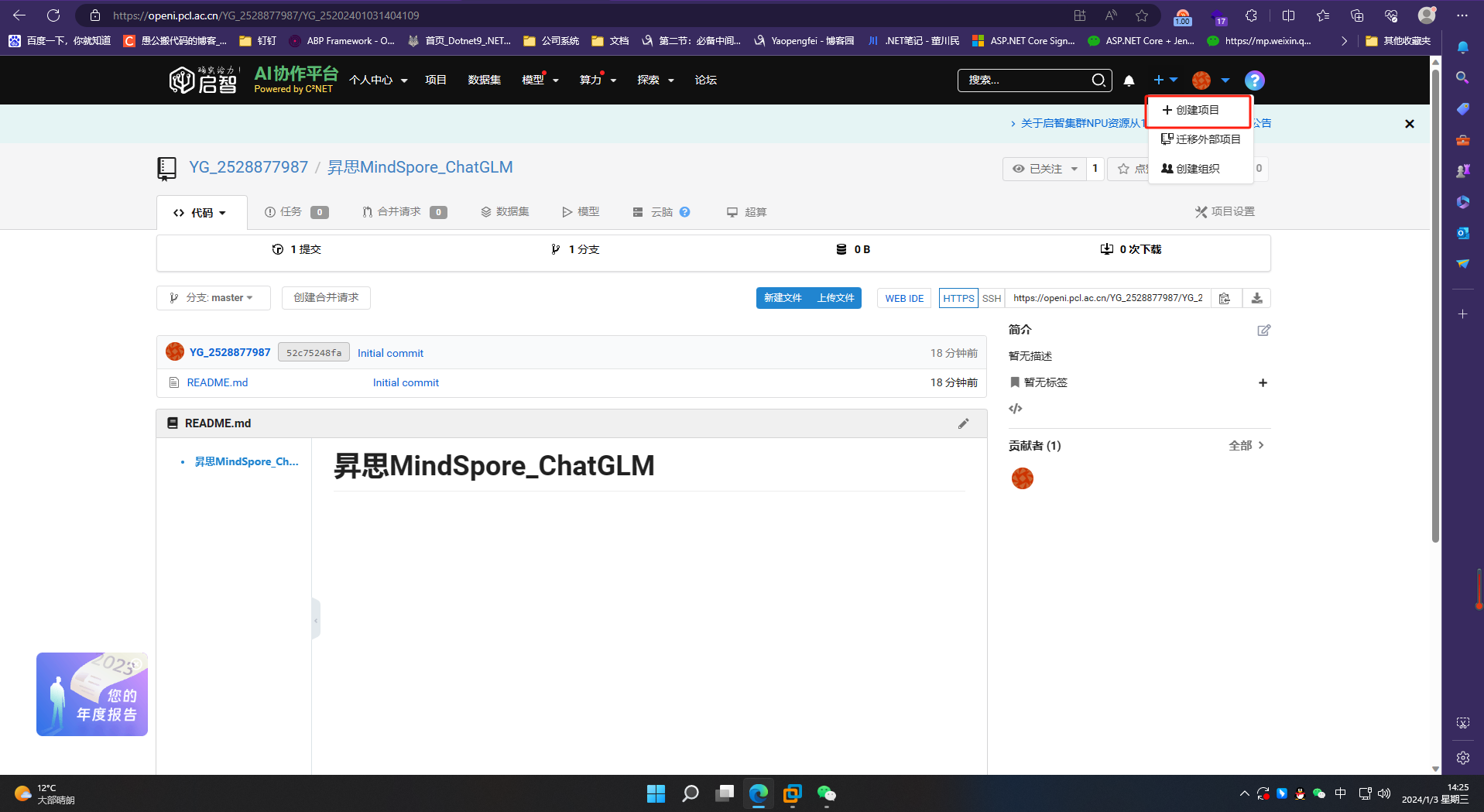Image resolution: width=1484 pixels, height=812 pixels.
Task: Open WeChat from the taskbar
Action: click(826, 793)
